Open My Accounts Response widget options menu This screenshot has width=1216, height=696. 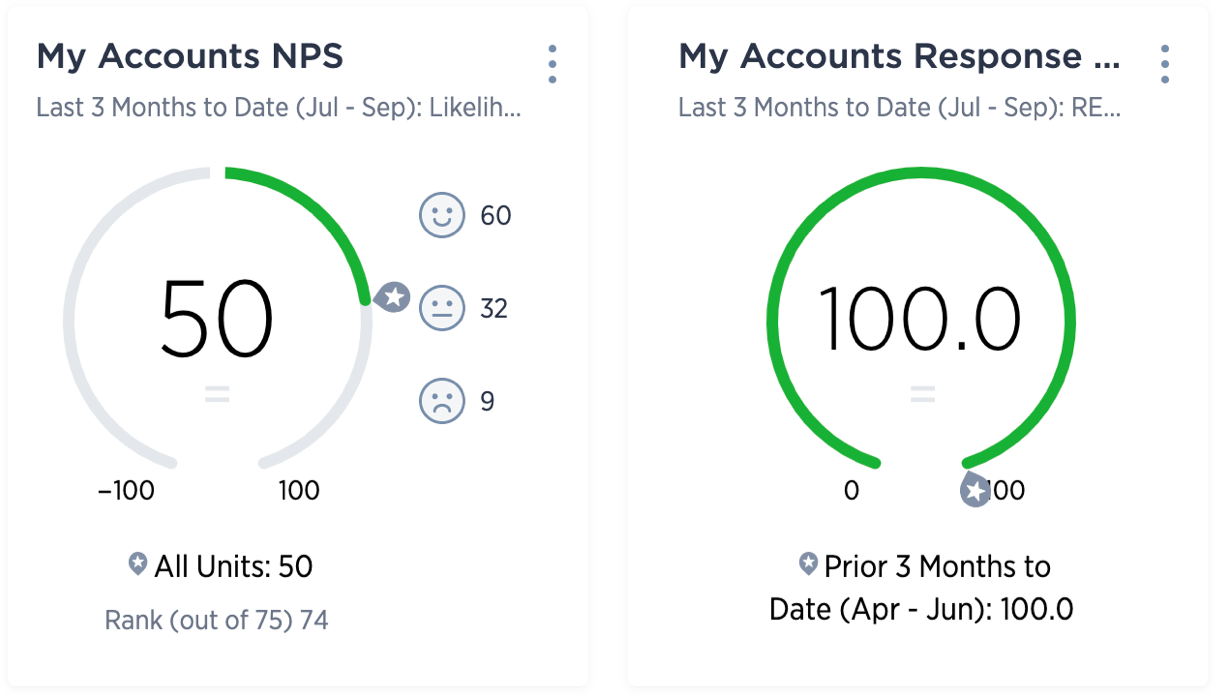coord(1164,64)
